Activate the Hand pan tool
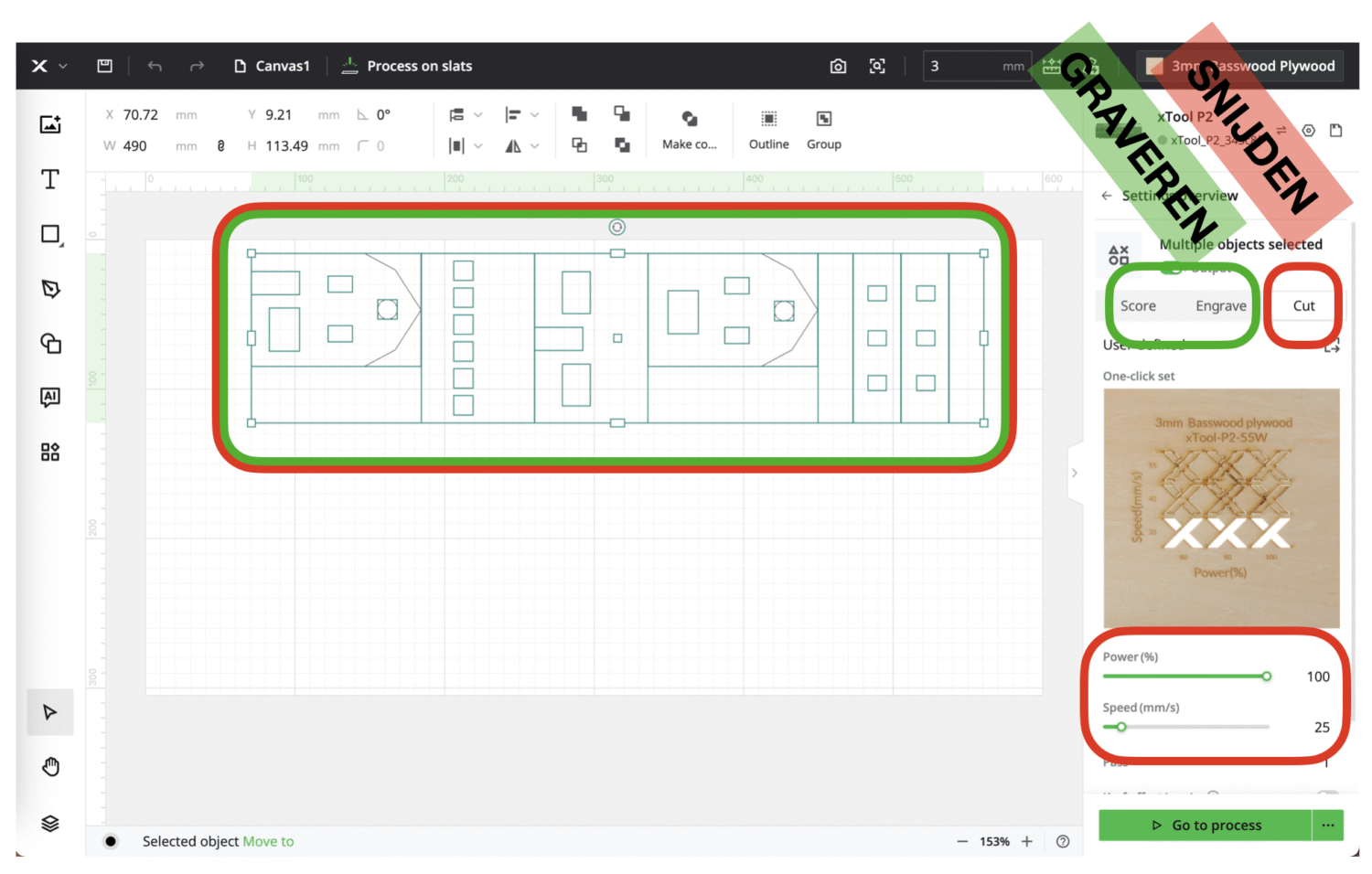This screenshot has height=874, width=1372. tap(50, 767)
